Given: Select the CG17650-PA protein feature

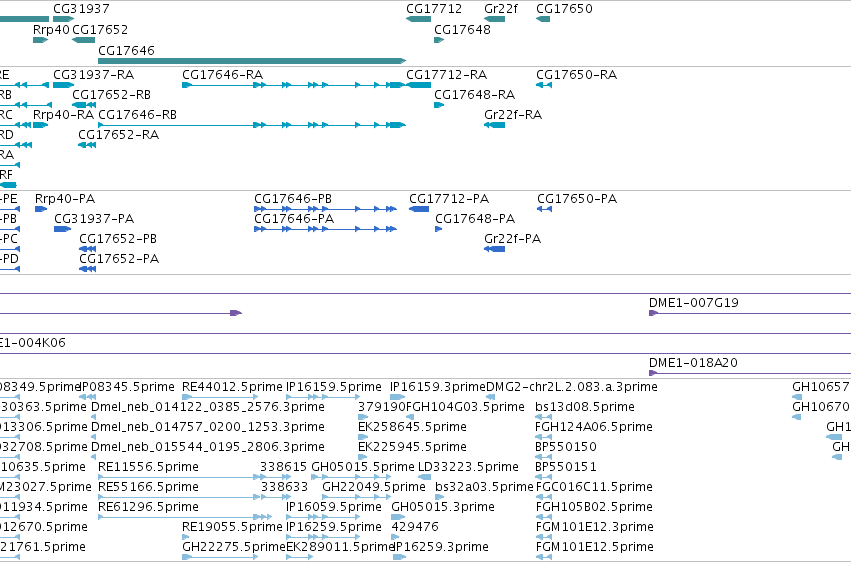Looking at the screenshot, I should 544,209.
